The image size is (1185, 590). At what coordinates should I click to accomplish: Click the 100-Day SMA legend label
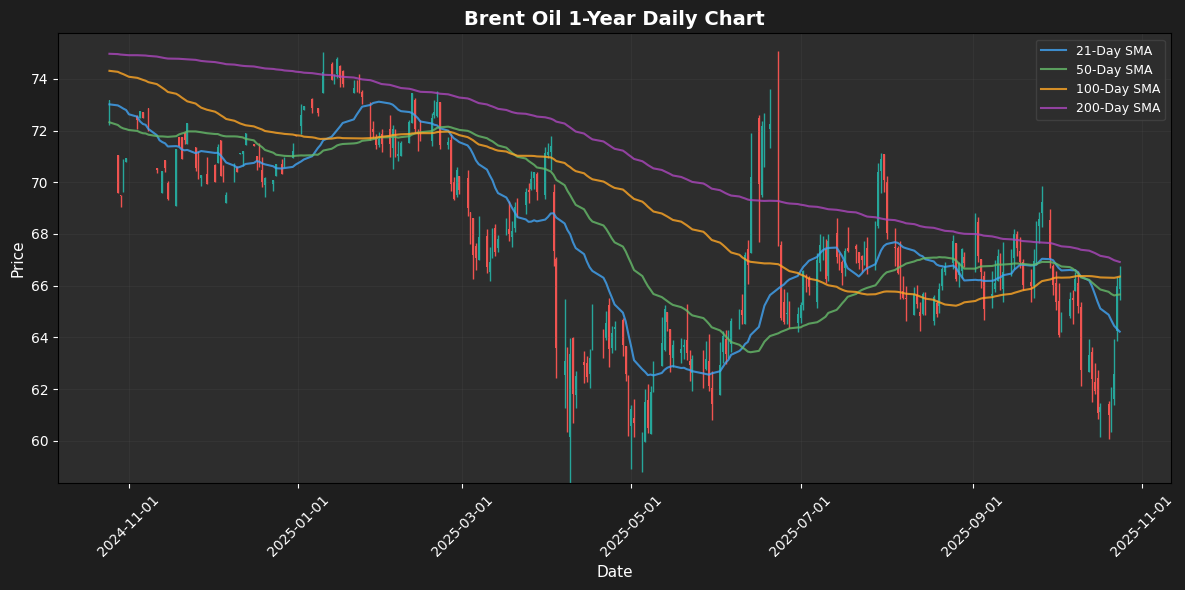[x=1118, y=89]
